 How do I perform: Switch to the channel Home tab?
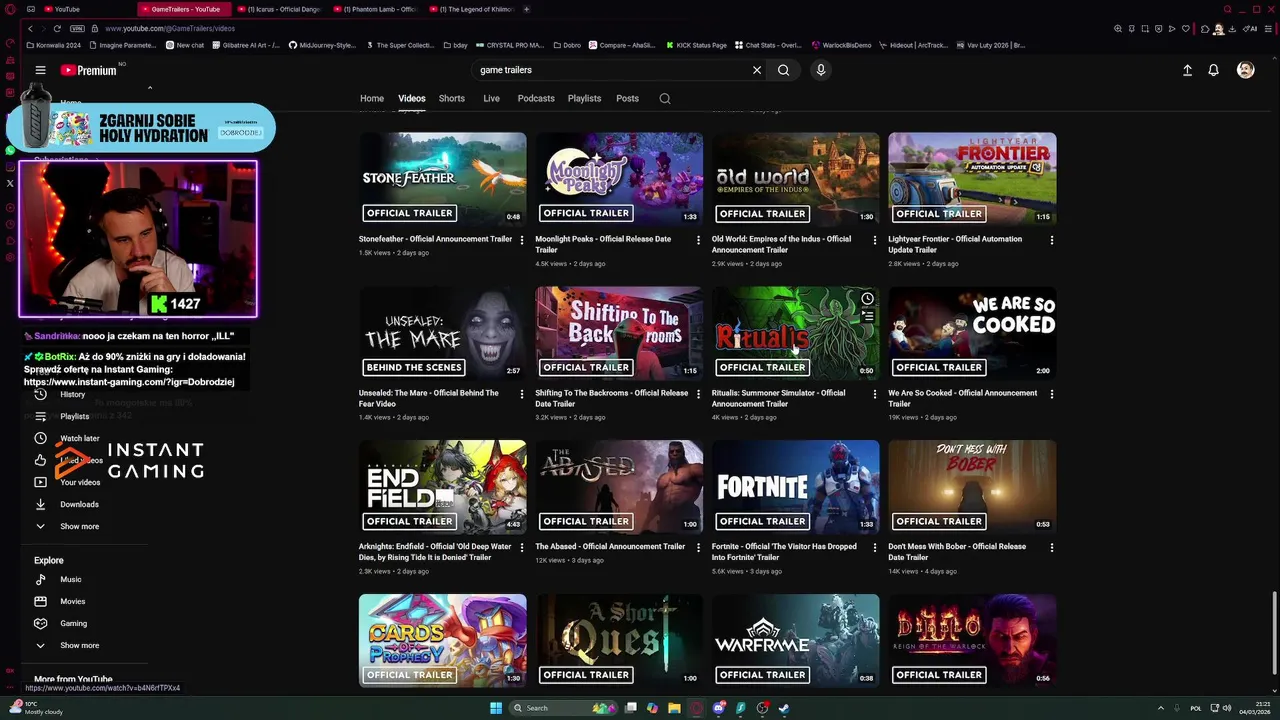[372, 98]
